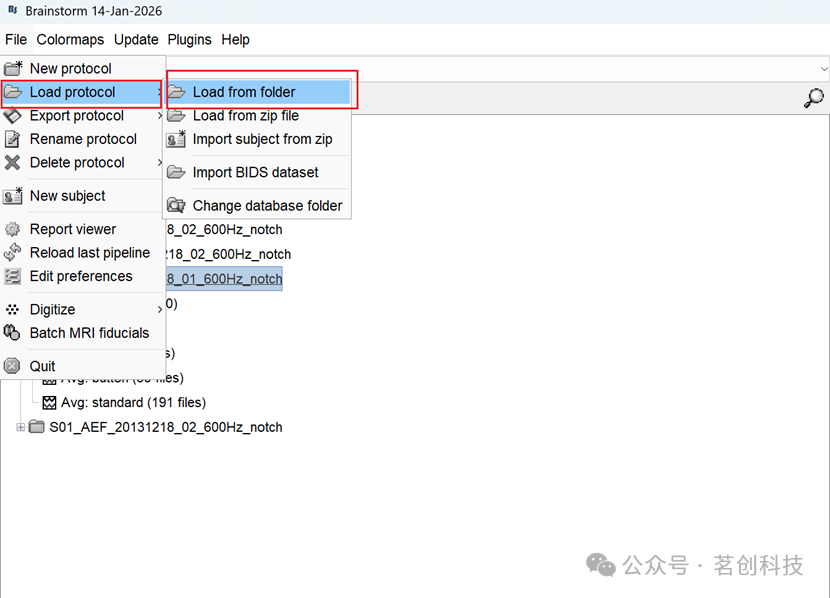Click the Import subject from zip icon
This screenshot has height=598, width=830.
(176, 139)
